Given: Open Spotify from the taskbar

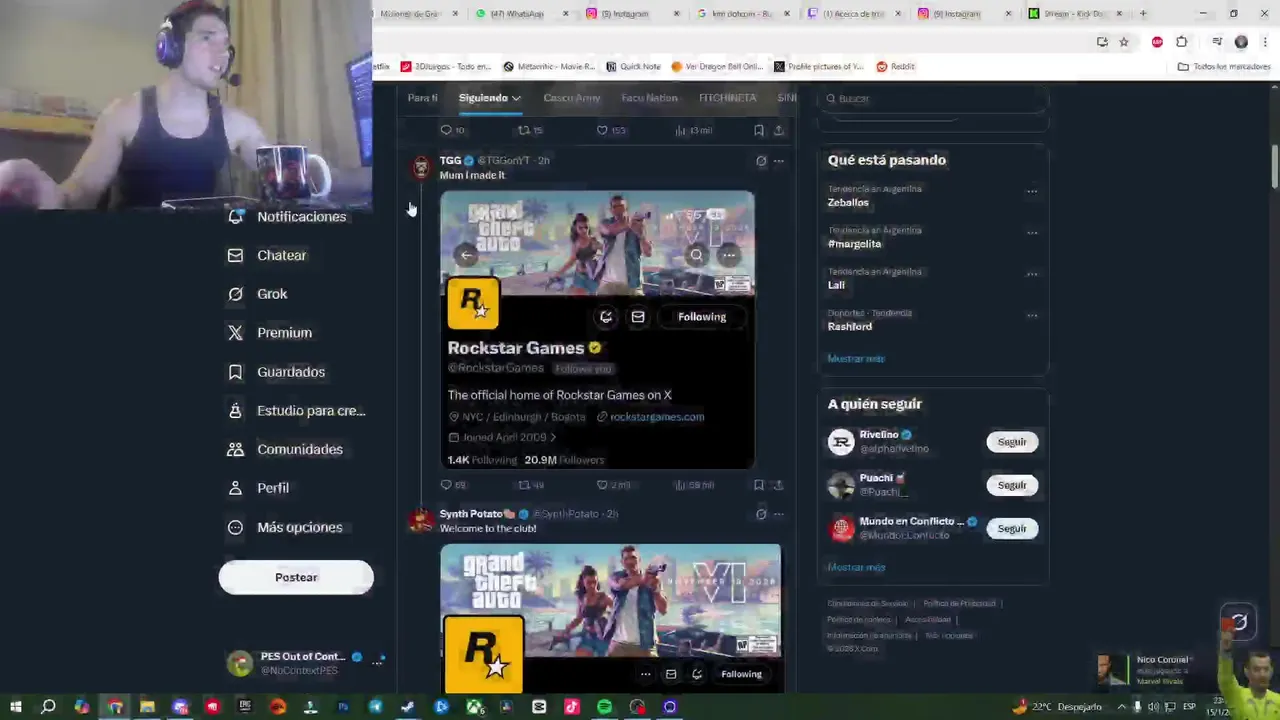Looking at the screenshot, I should [604, 707].
